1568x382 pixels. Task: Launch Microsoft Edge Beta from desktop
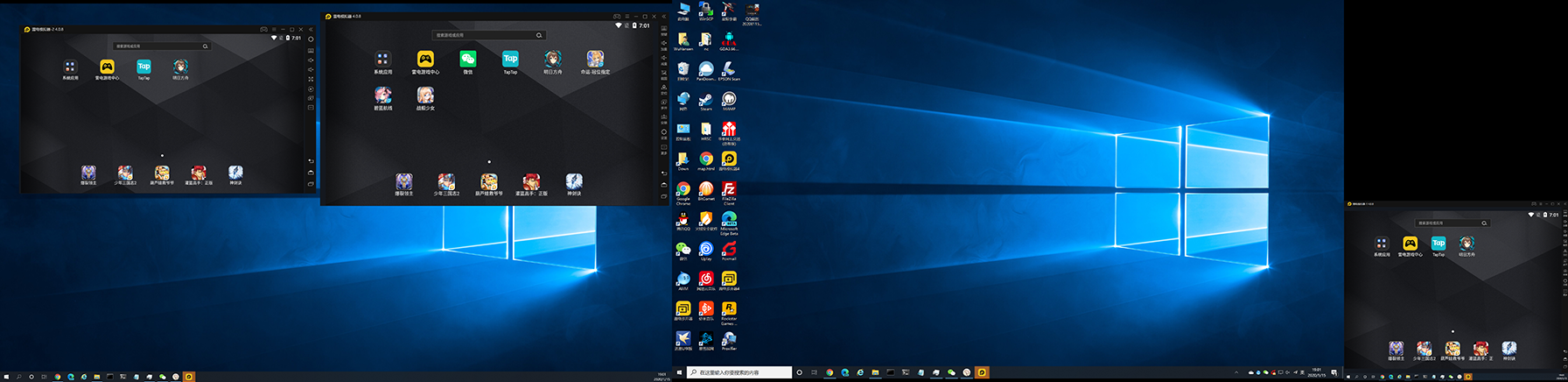pyautogui.click(x=729, y=219)
